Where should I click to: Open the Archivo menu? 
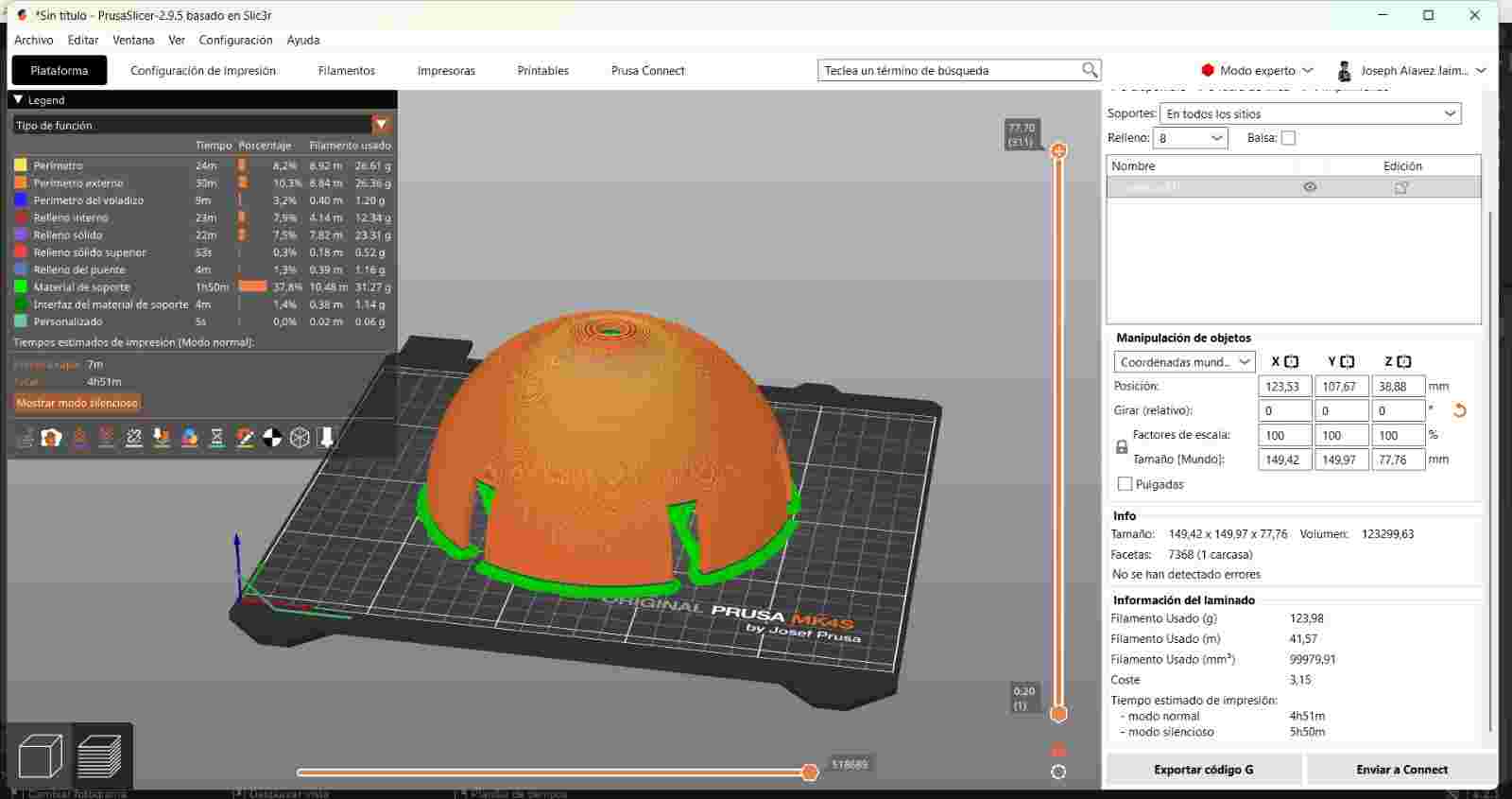(33, 40)
